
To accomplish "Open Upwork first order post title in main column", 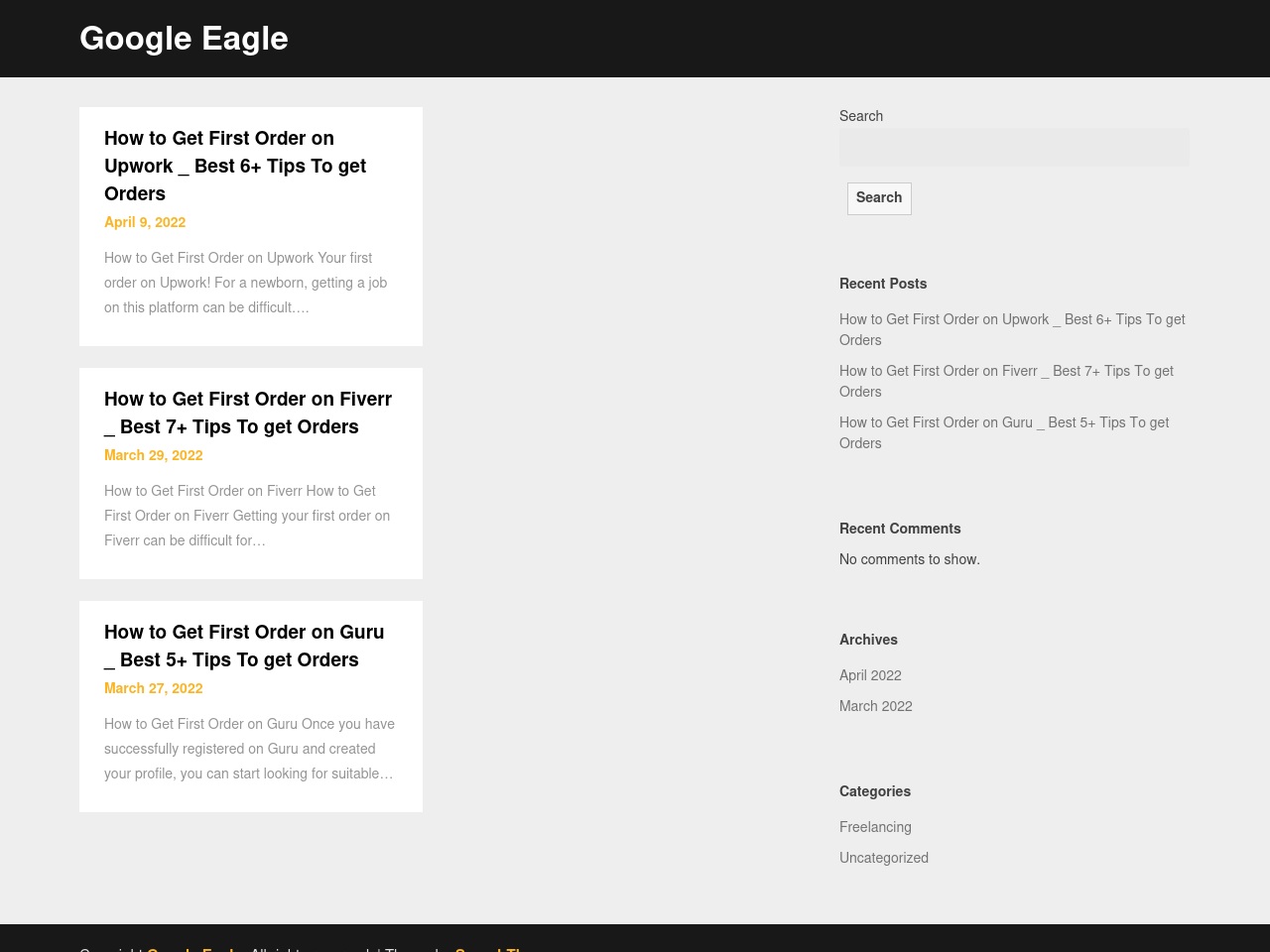I will (235, 166).
